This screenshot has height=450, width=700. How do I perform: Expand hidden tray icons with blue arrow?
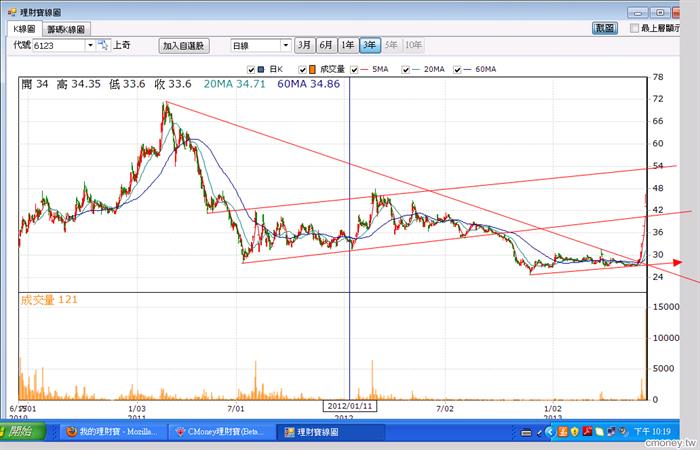[x=550, y=432]
